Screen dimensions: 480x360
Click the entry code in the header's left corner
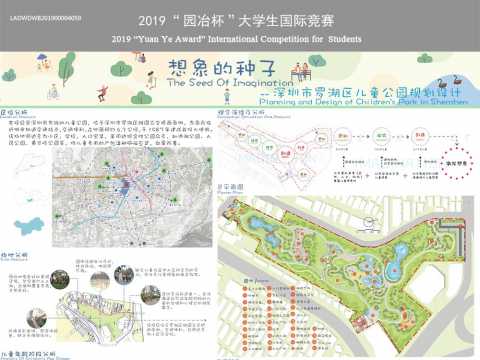click(x=45, y=18)
